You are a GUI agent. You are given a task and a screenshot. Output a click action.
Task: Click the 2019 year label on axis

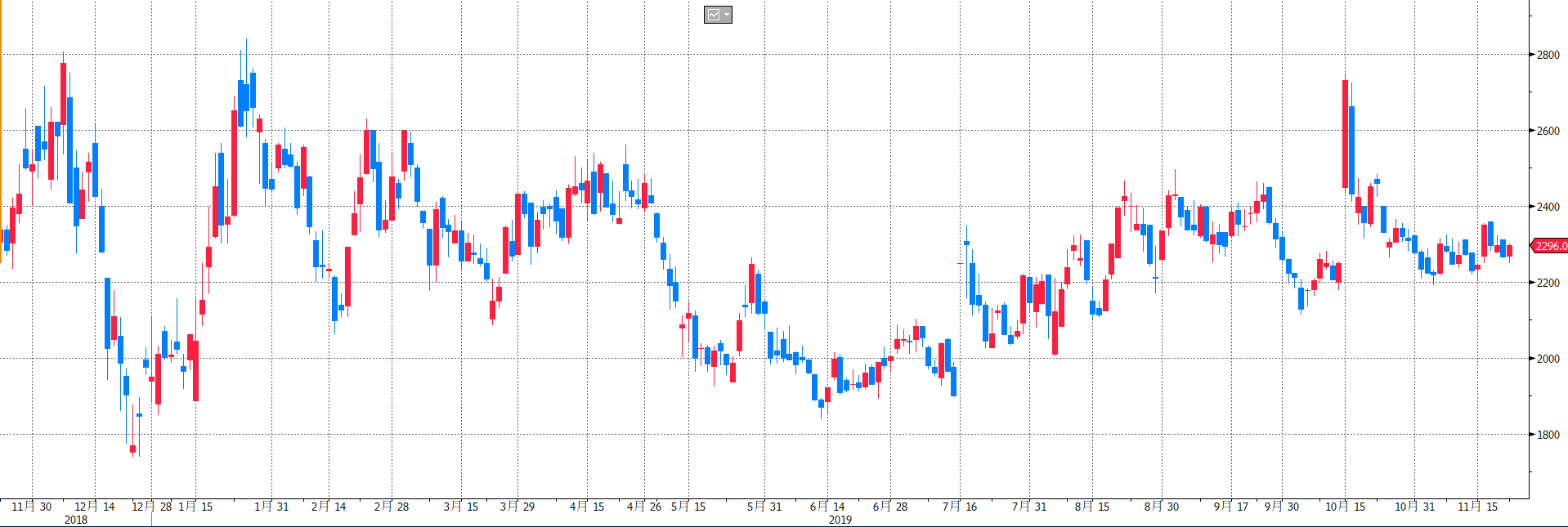click(x=840, y=520)
